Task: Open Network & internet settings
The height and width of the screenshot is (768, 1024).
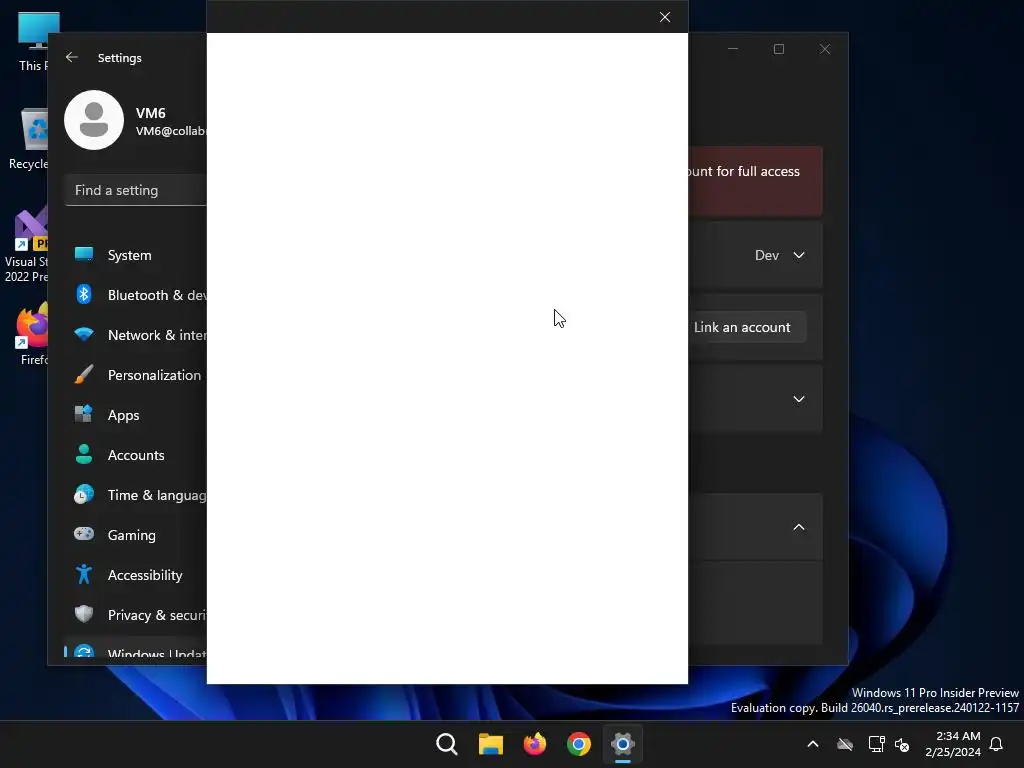Action: click(x=136, y=335)
